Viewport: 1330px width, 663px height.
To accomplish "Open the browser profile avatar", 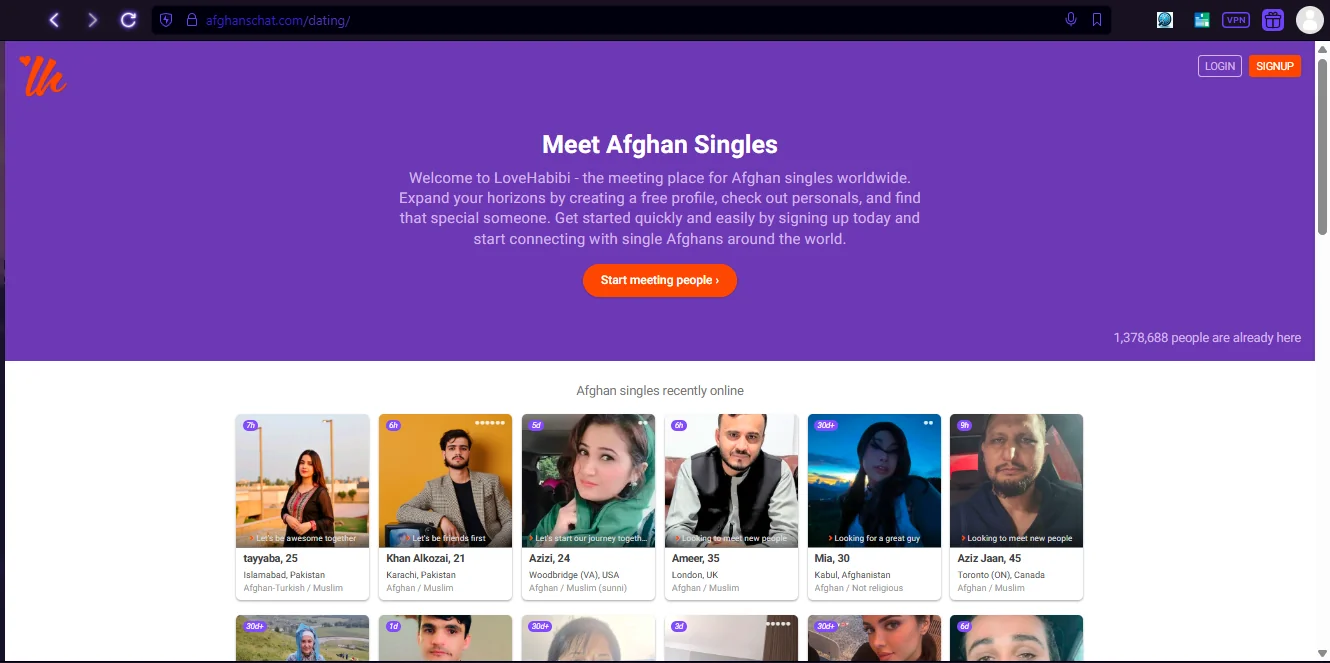I will (x=1309, y=20).
